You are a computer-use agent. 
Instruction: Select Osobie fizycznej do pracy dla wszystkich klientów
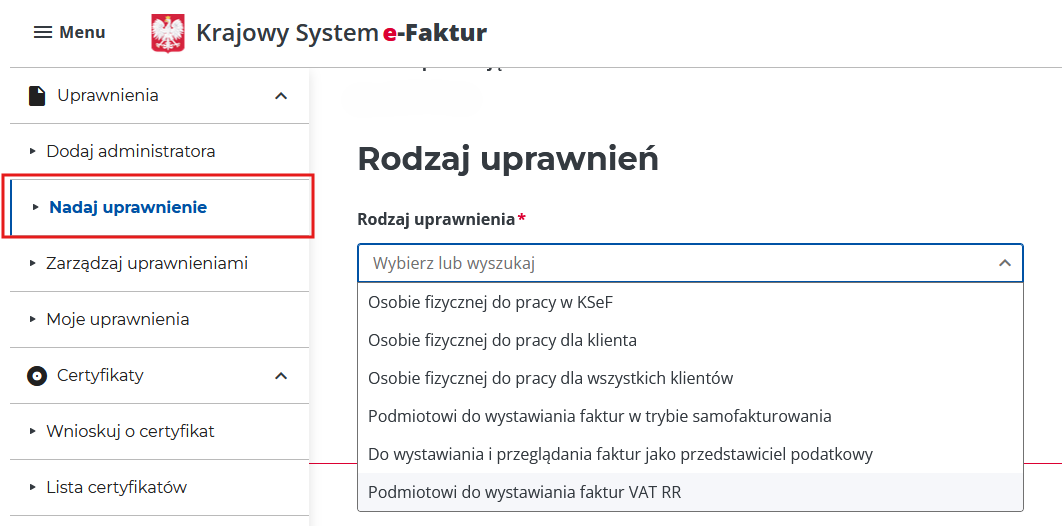click(550, 378)
